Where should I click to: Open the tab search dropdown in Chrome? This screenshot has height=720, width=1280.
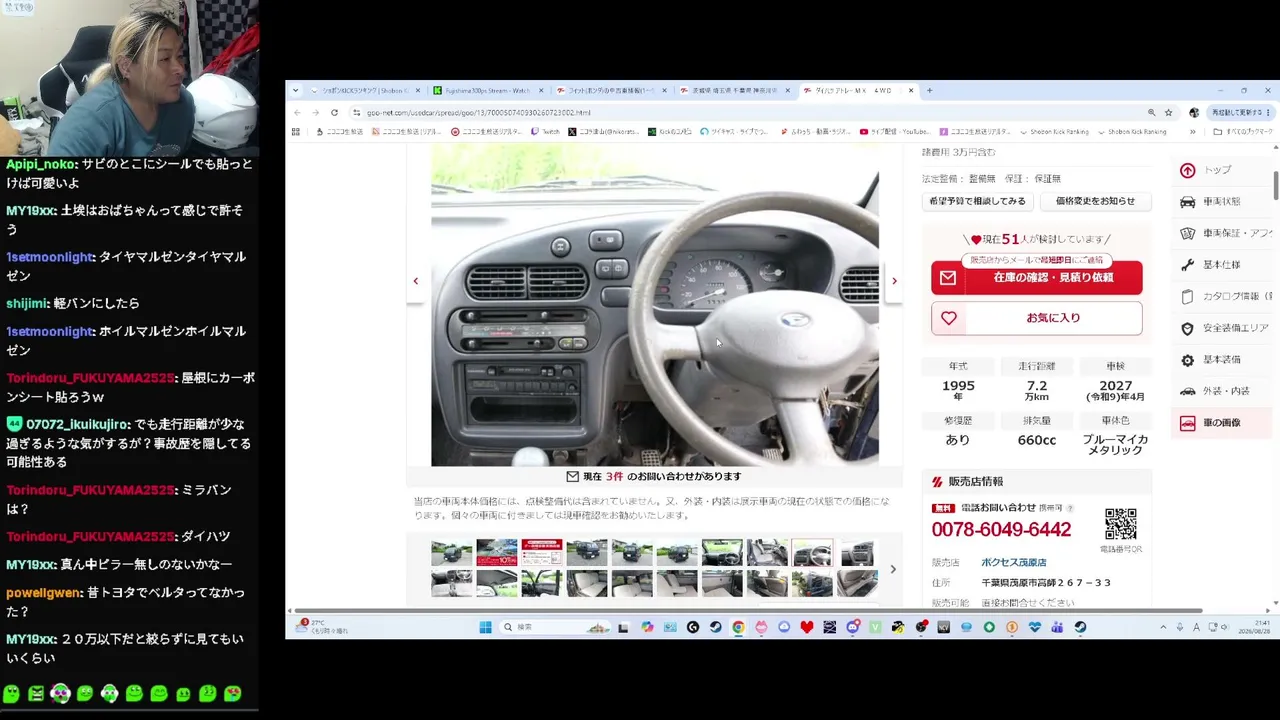click(x=295, y=91)
